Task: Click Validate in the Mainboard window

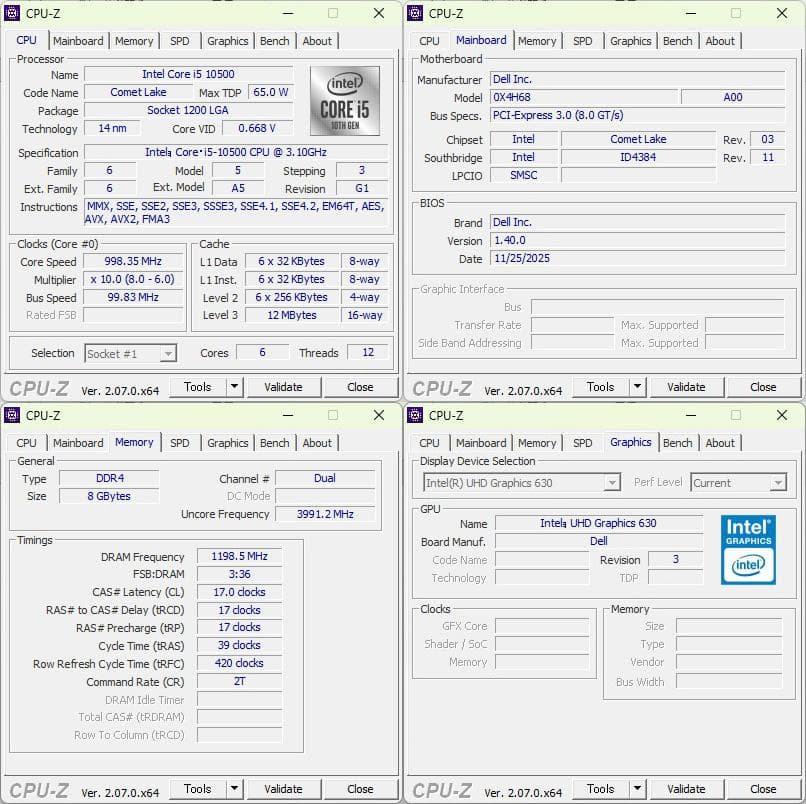Action: 686,387
